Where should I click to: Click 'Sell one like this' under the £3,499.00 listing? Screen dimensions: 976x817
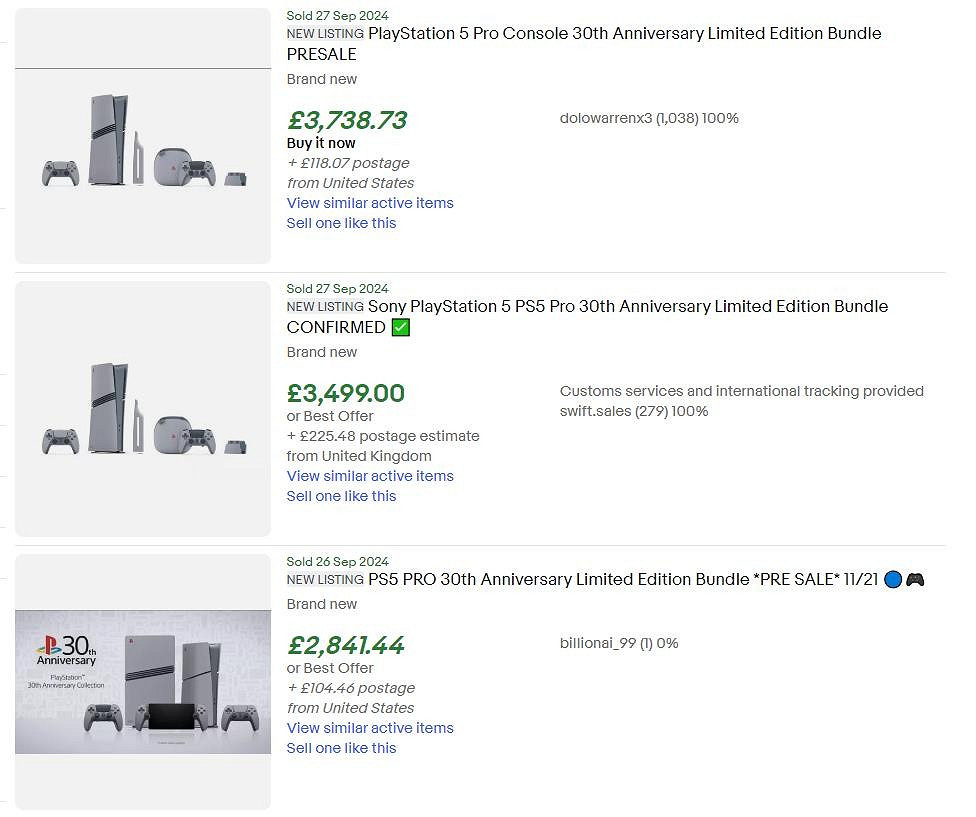pos(341,496)
